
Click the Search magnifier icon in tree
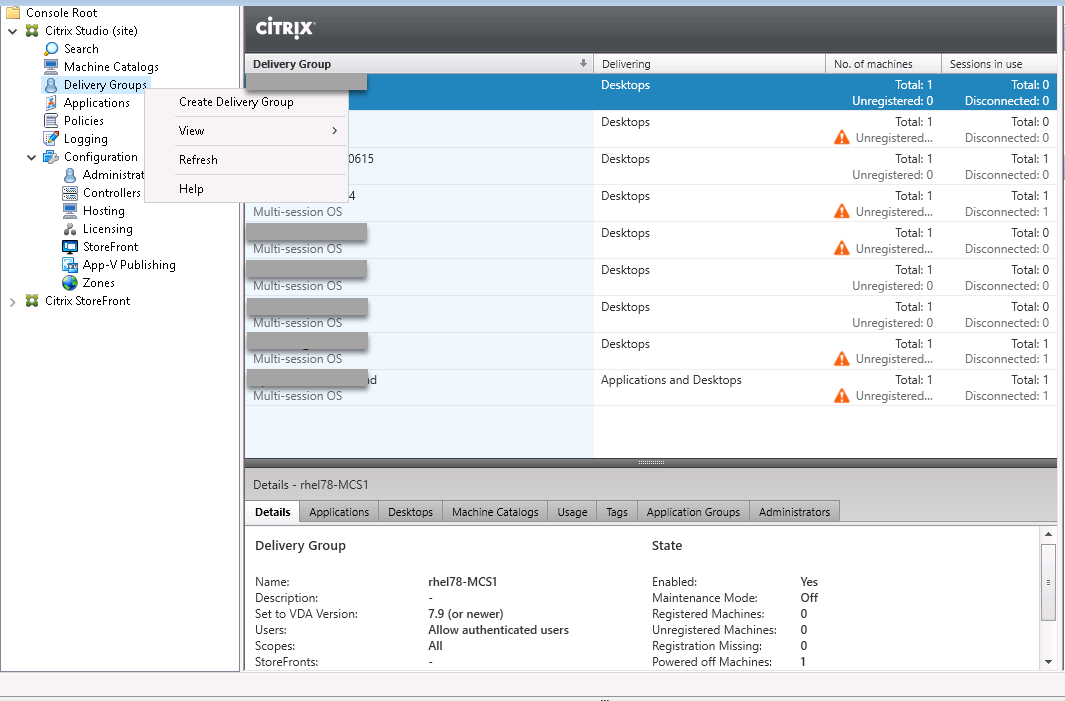tap(51, 49)
